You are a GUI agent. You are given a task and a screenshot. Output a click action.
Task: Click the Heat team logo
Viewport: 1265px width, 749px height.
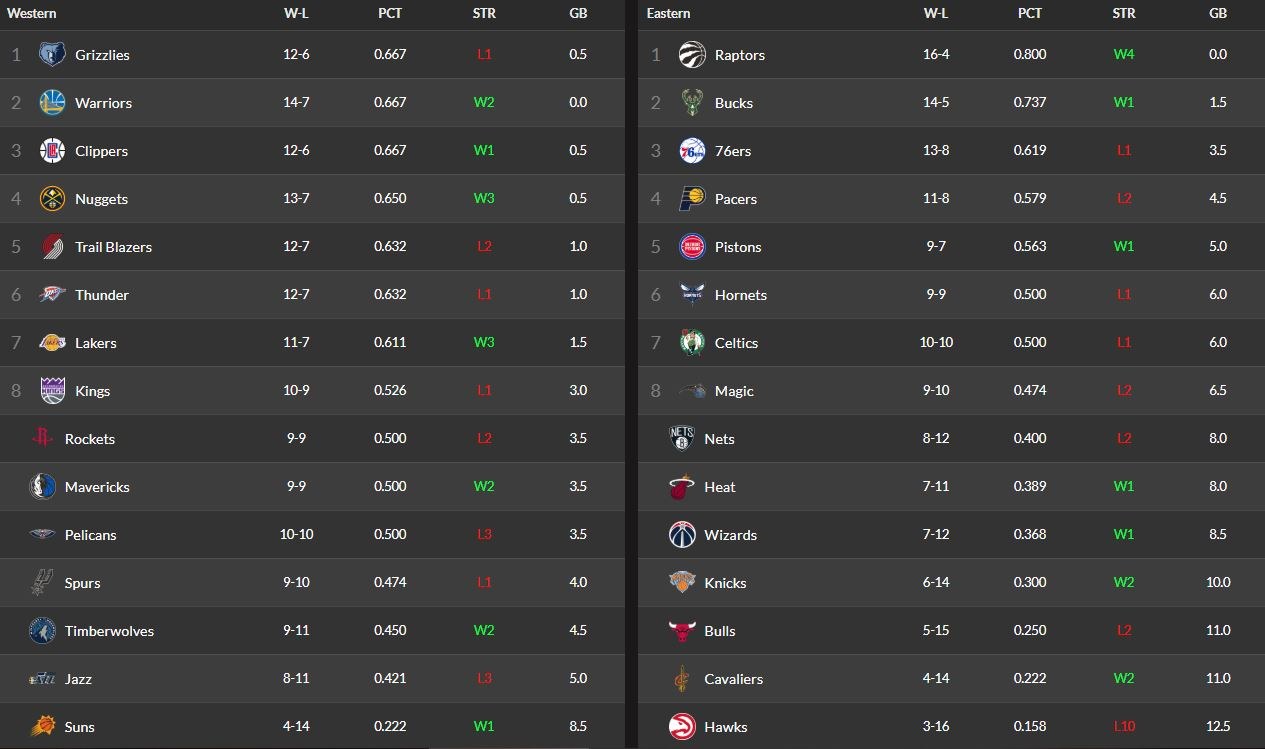[682, 487]
